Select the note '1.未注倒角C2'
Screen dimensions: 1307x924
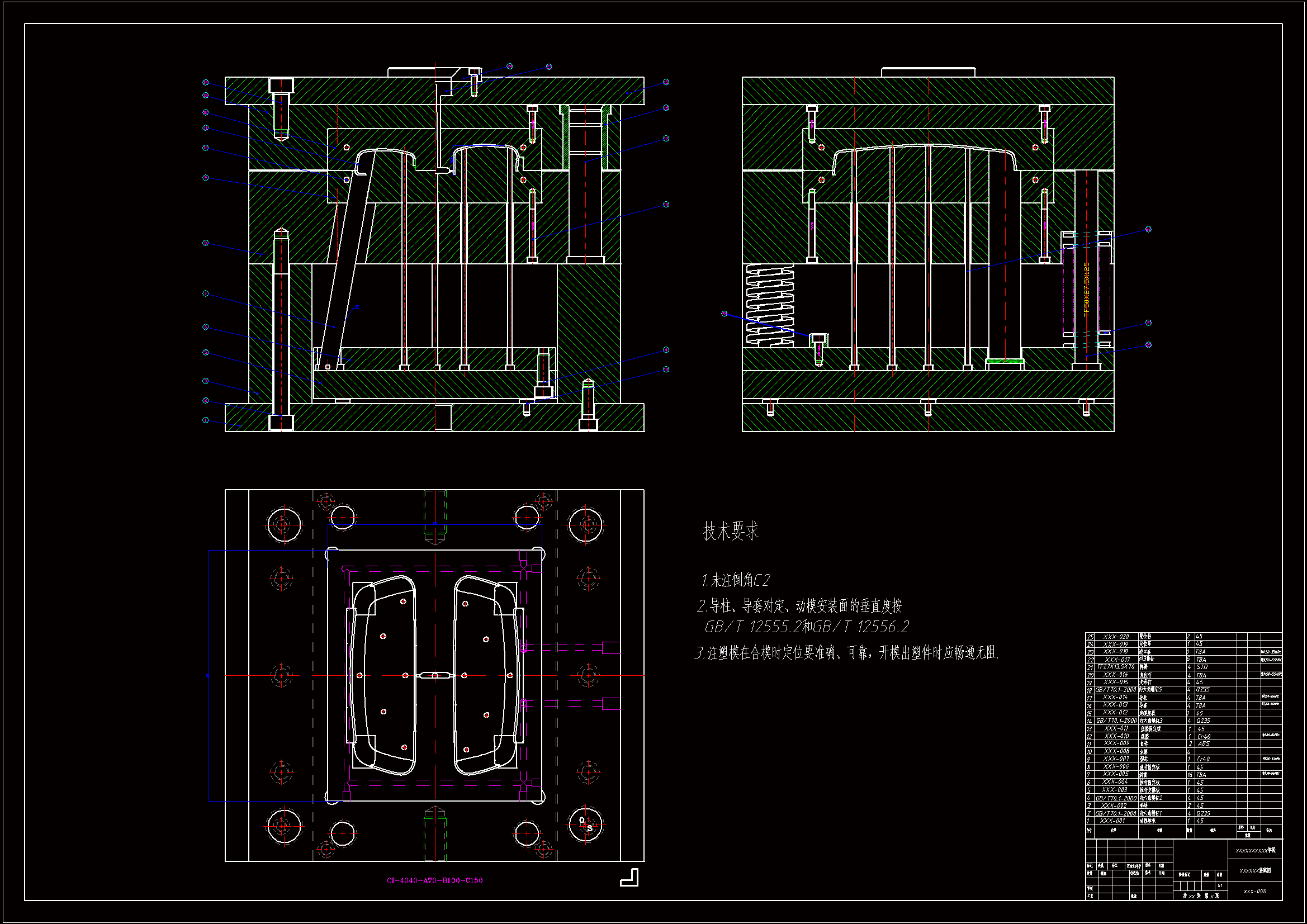pyautogui.click(x=736, y=580)
